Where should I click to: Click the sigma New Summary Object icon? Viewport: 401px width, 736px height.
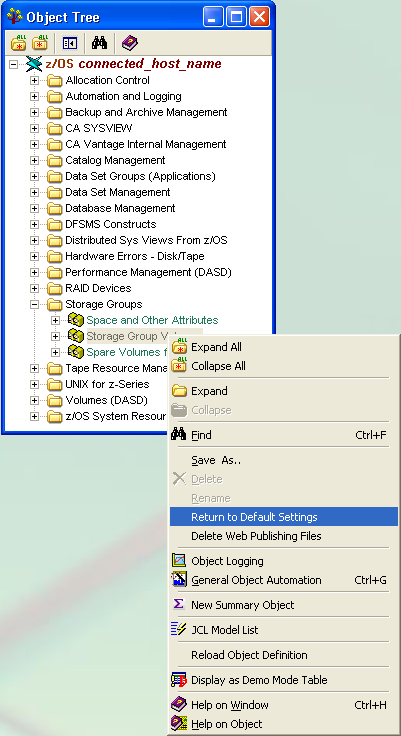click(x=179, y=605)
